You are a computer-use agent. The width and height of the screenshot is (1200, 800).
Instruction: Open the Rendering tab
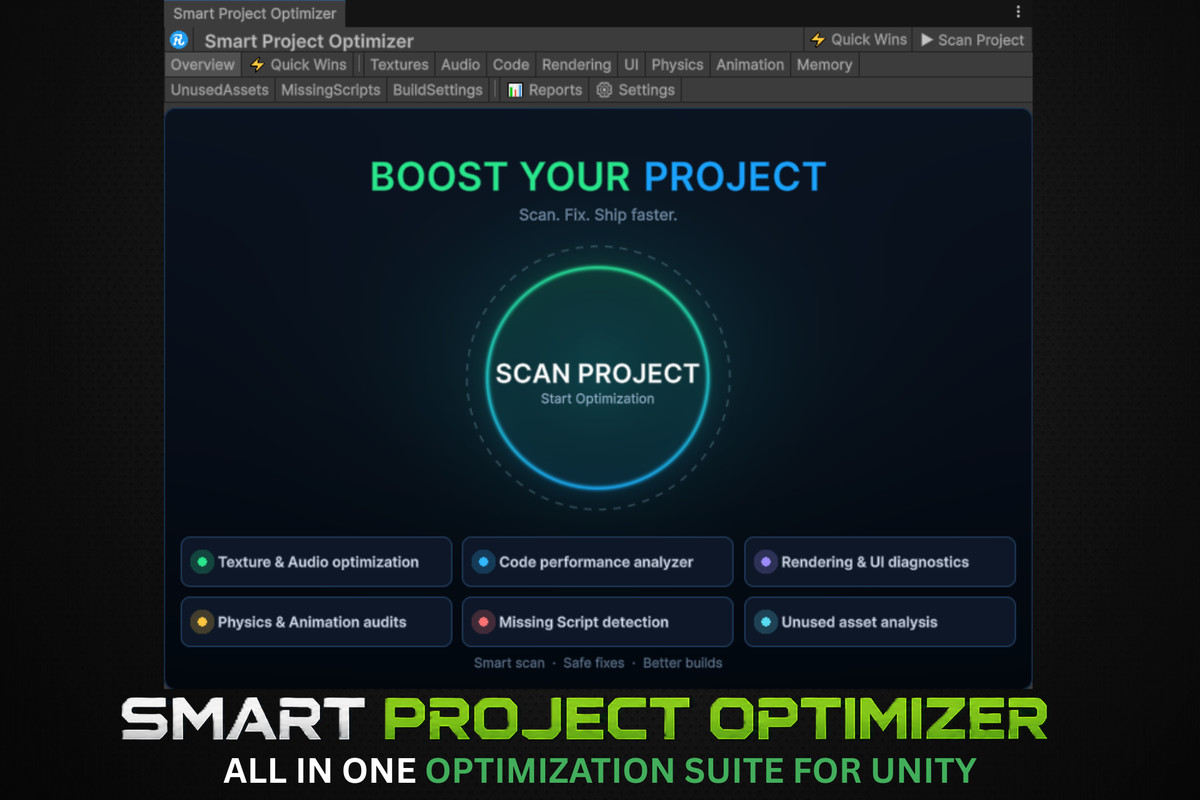(x=576, y=65)
